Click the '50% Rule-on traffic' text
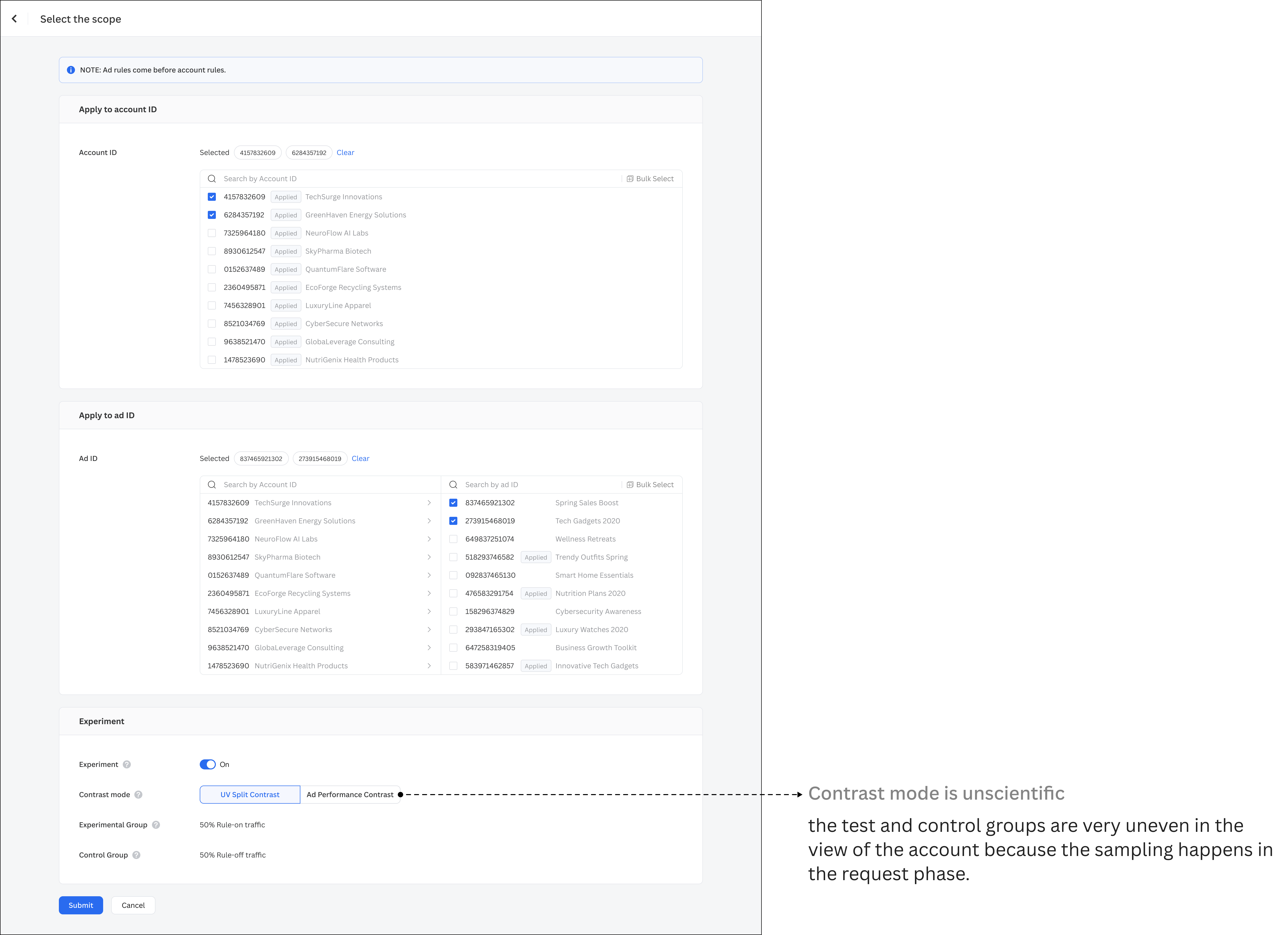The width and height of the screenshot is (1288, 935). pyautogui.click(x=232, y=825)
